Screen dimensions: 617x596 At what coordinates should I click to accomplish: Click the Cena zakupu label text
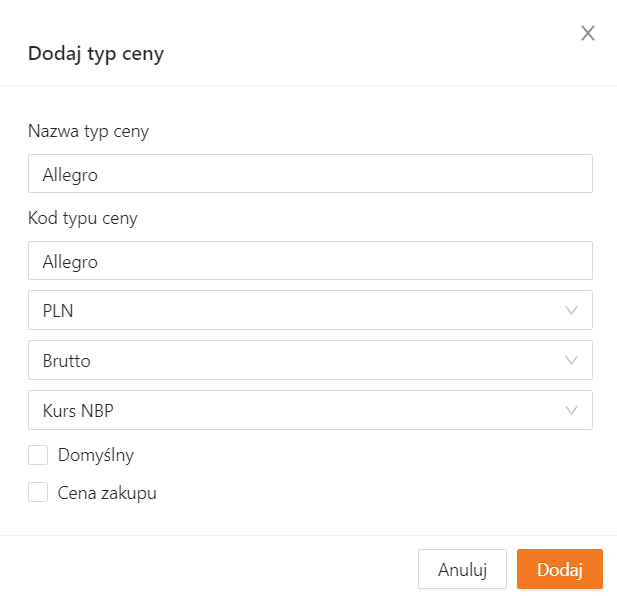tap(107, 492)
